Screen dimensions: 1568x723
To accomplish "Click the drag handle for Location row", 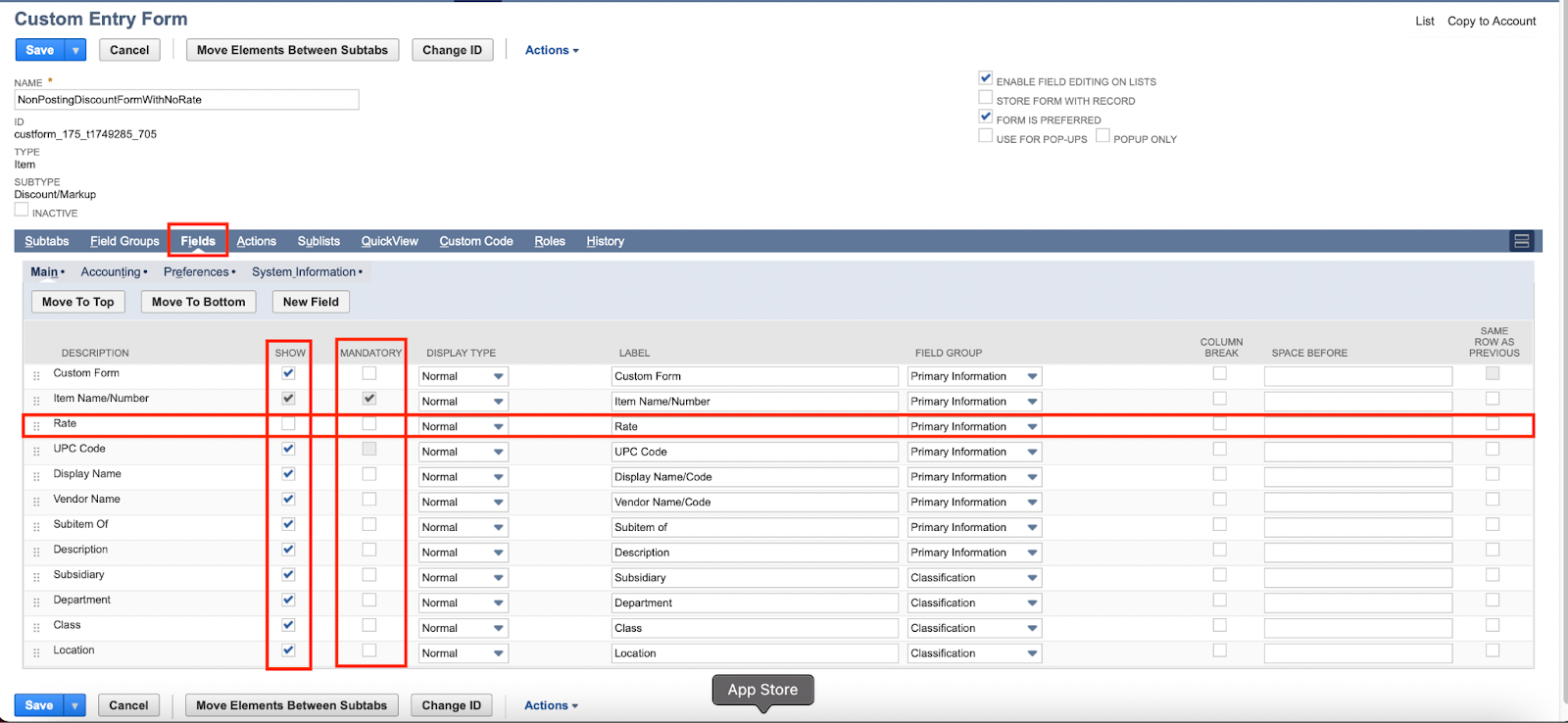I will click(36, 653).
